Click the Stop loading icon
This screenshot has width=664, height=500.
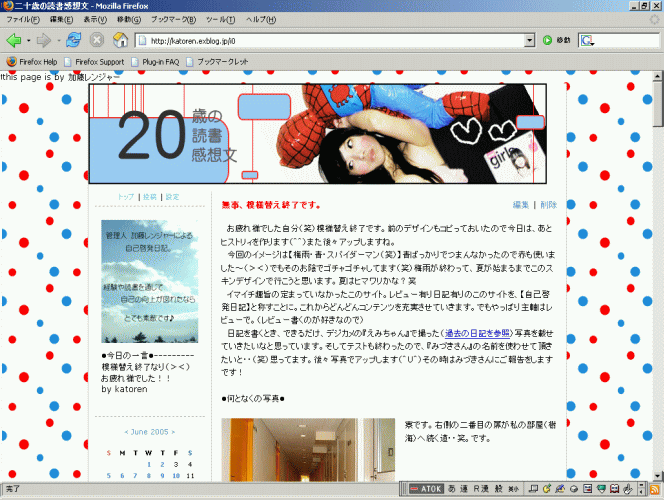(97, 40)
